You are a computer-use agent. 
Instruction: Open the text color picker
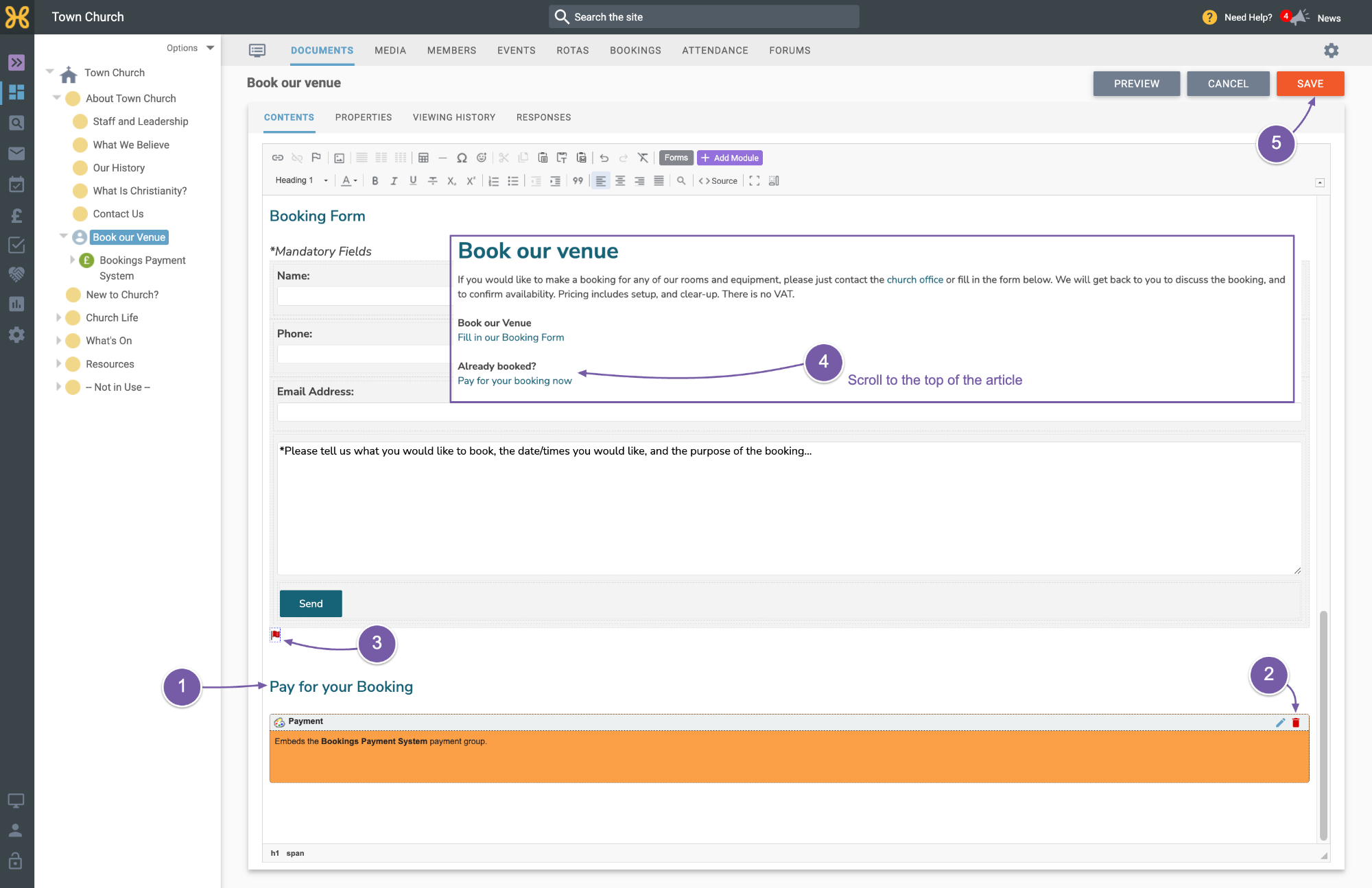point(350,181)
